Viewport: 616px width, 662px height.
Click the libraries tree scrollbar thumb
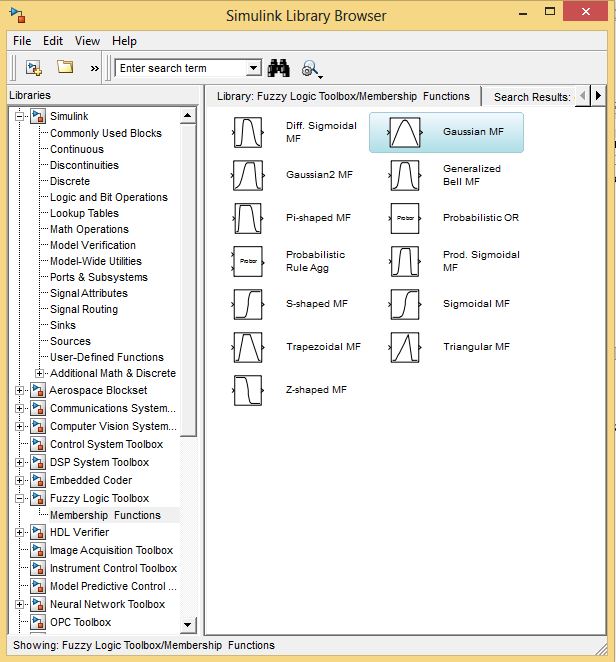point(188,280)
